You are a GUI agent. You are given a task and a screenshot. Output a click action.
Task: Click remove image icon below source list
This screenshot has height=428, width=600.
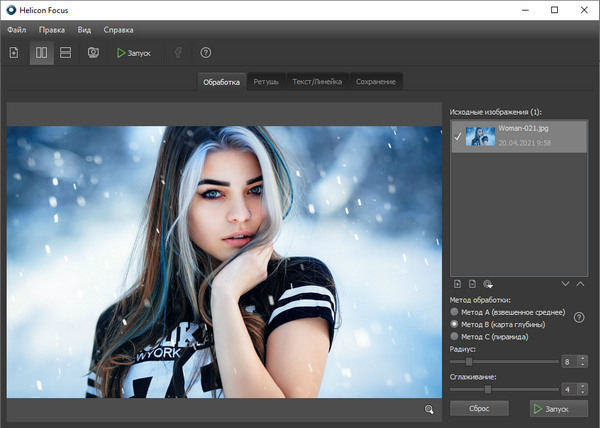point(472,285)
